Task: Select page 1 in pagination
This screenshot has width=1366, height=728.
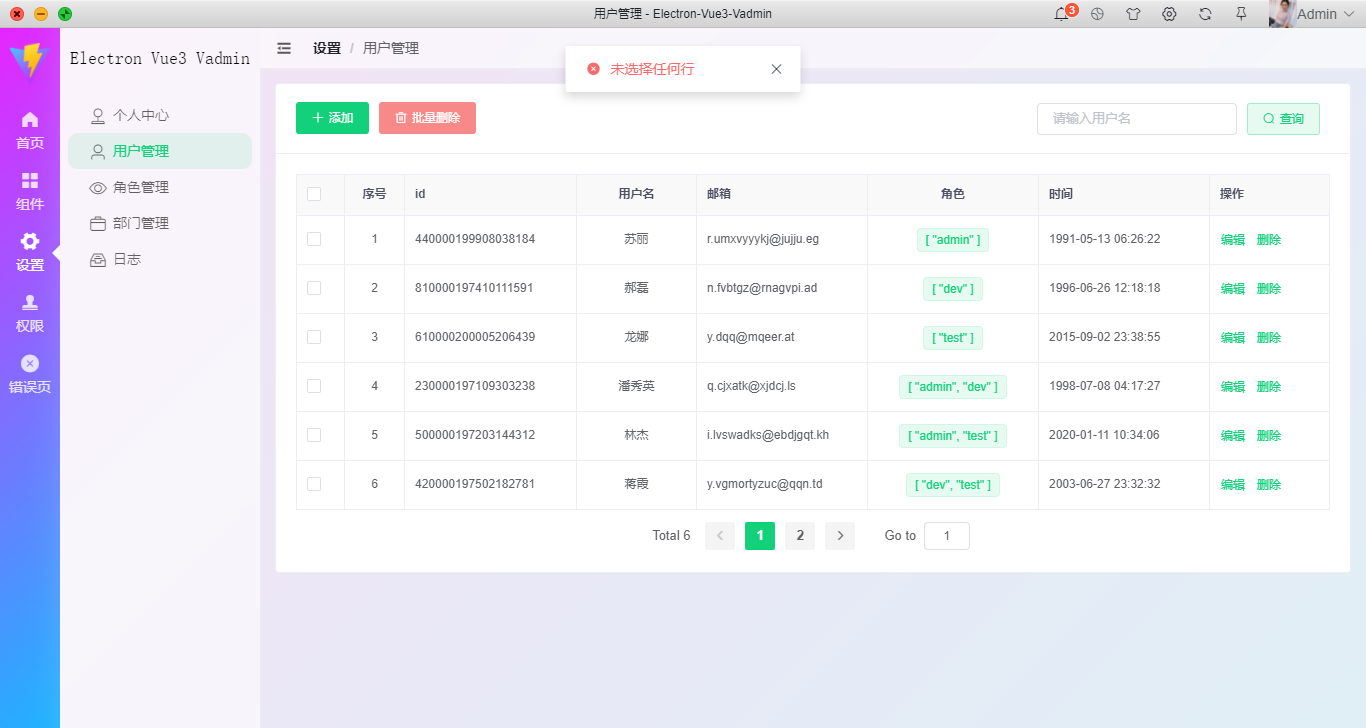Action: [x=760, y=536]
